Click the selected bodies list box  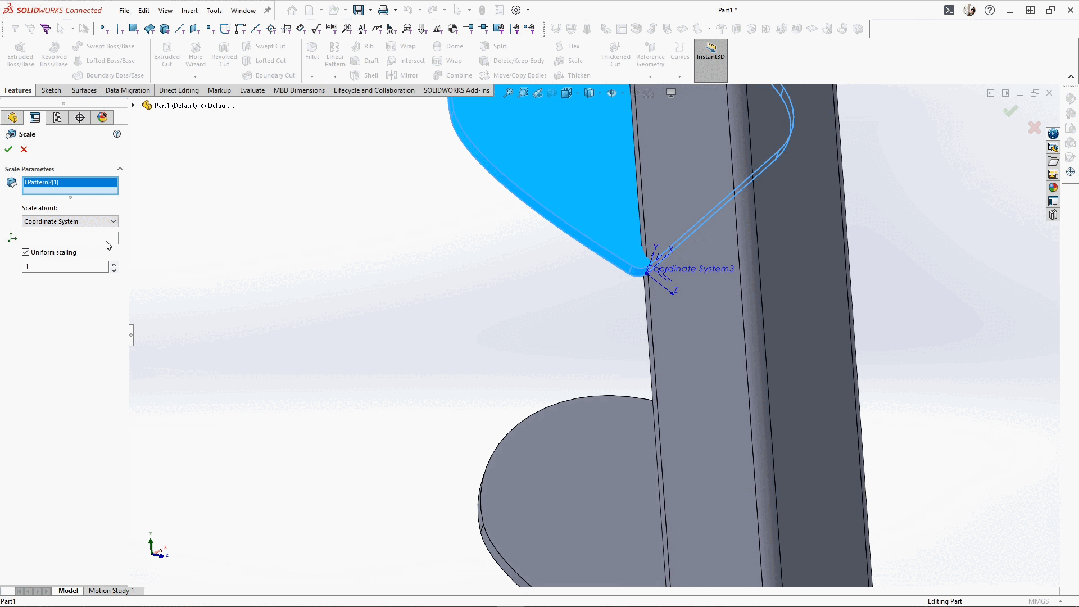(70, 186)
